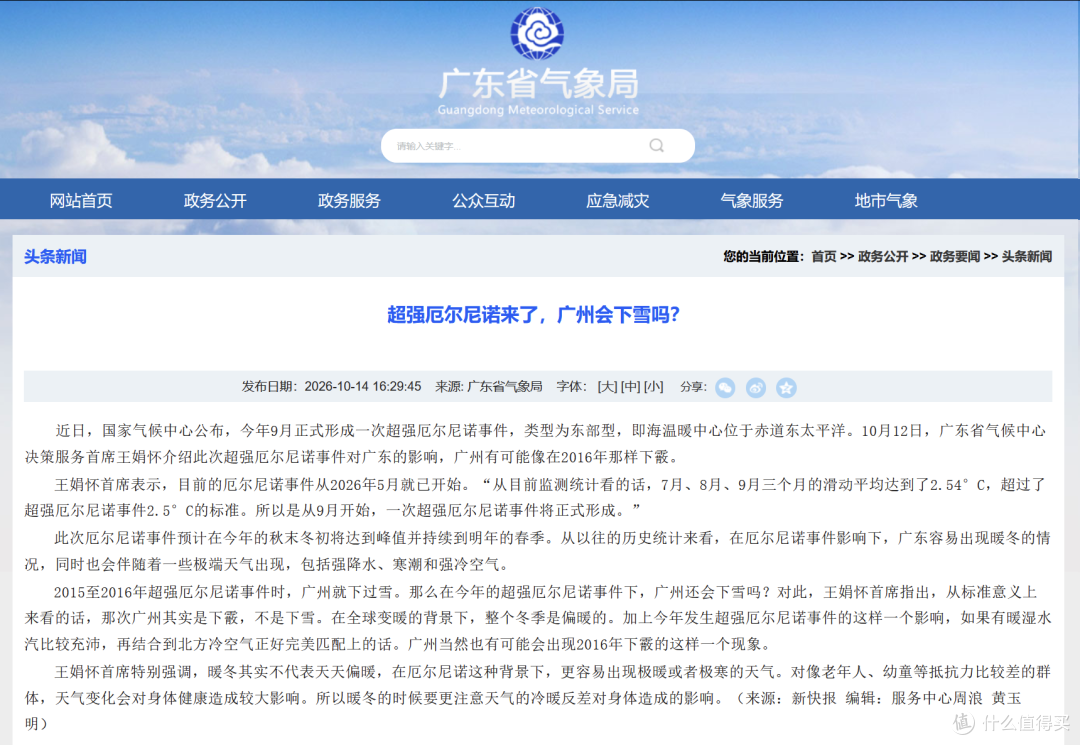1080x745 pixels.
Task: Share article via QQ Zone star icon
Action: point(786,388)
